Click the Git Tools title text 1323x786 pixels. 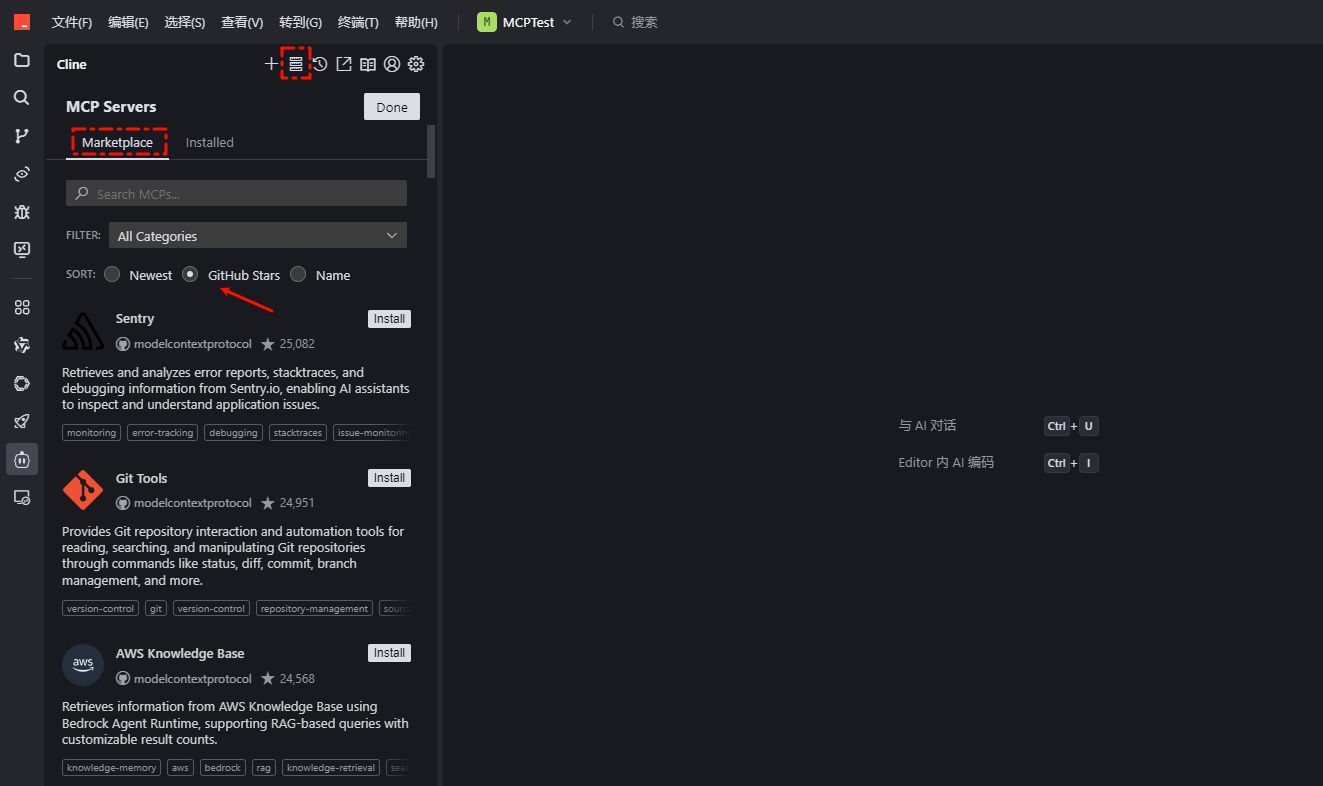[142, 478]
